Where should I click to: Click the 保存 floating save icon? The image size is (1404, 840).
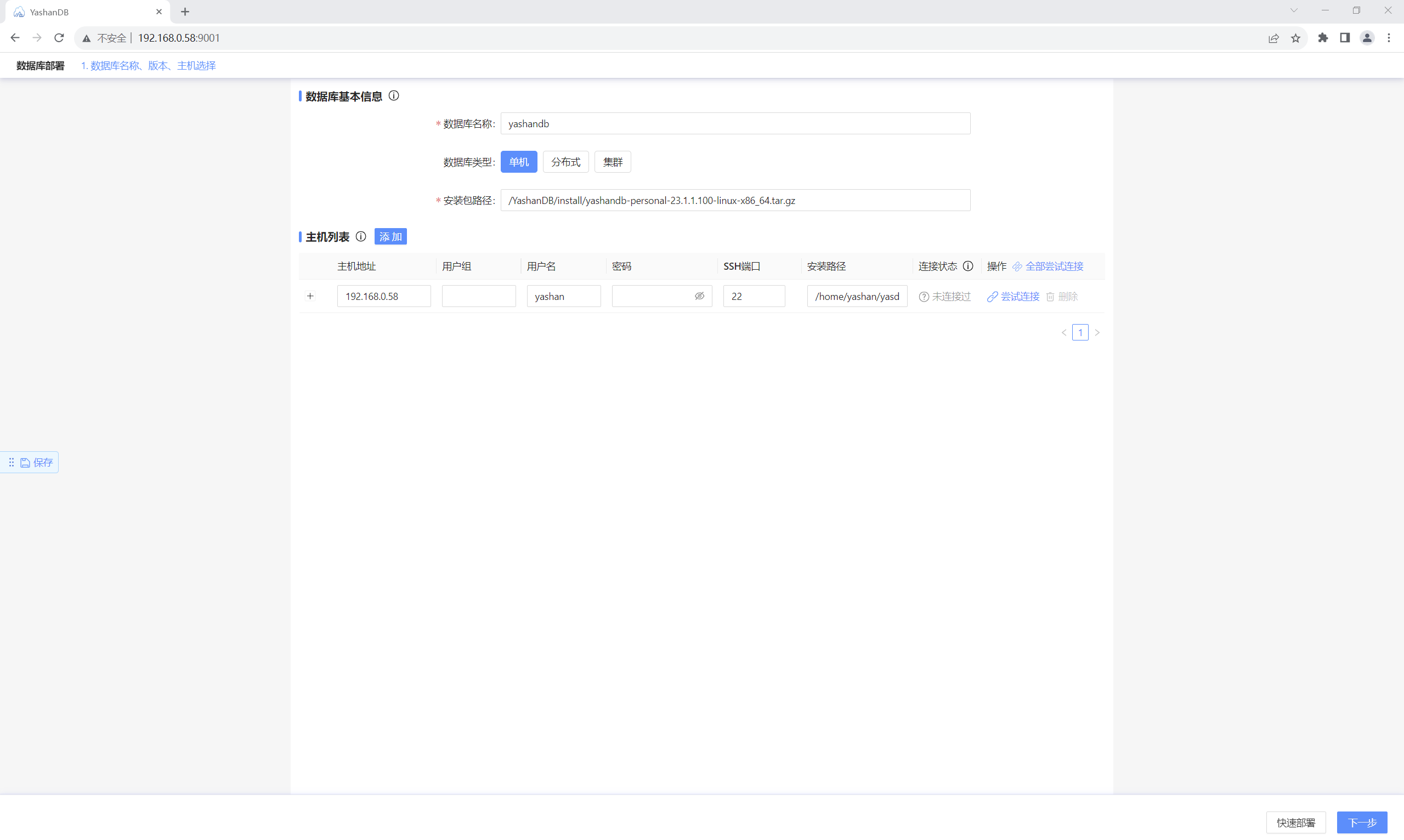(25, 462)
